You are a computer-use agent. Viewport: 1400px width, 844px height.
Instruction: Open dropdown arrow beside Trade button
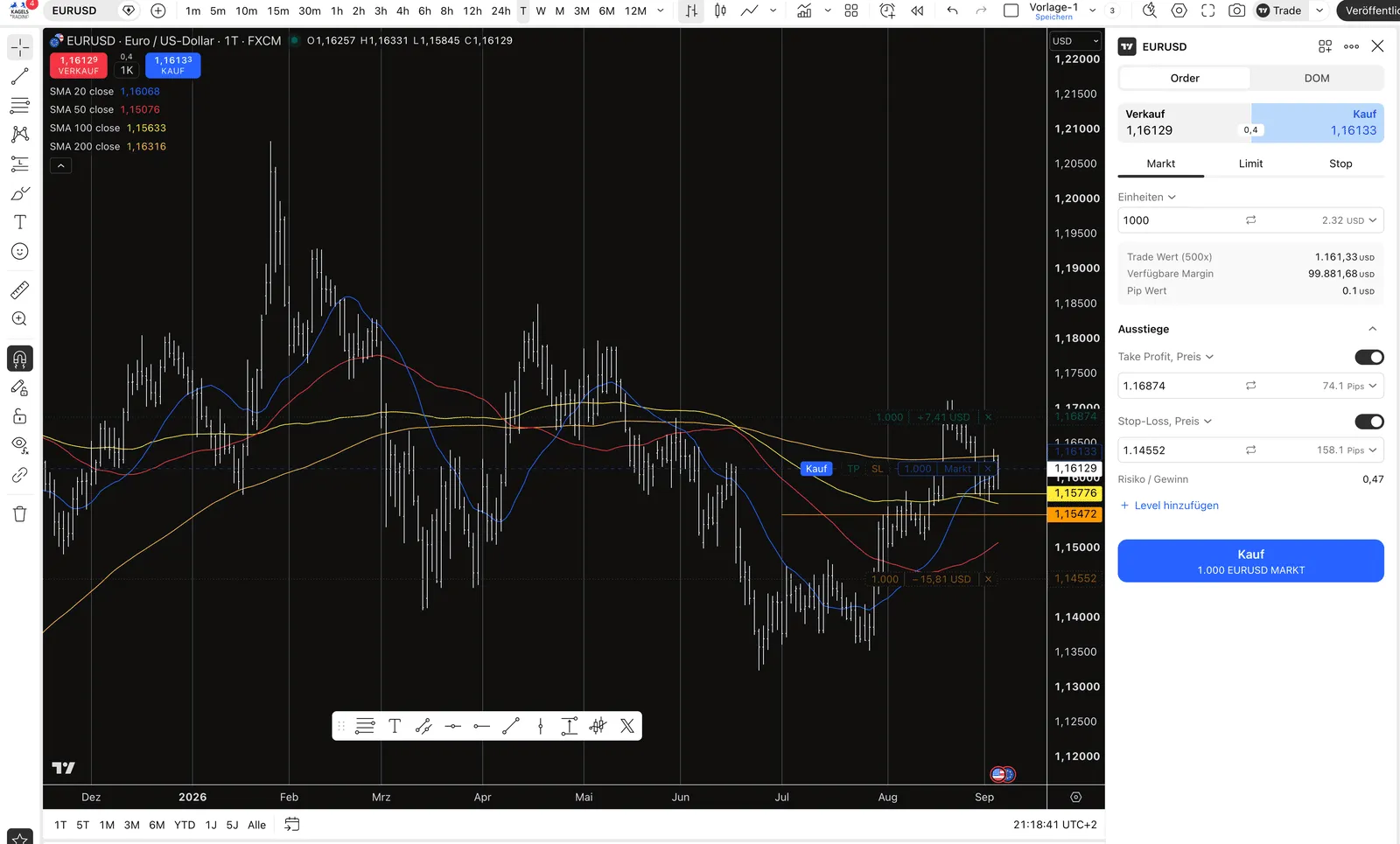(1319, 10)
